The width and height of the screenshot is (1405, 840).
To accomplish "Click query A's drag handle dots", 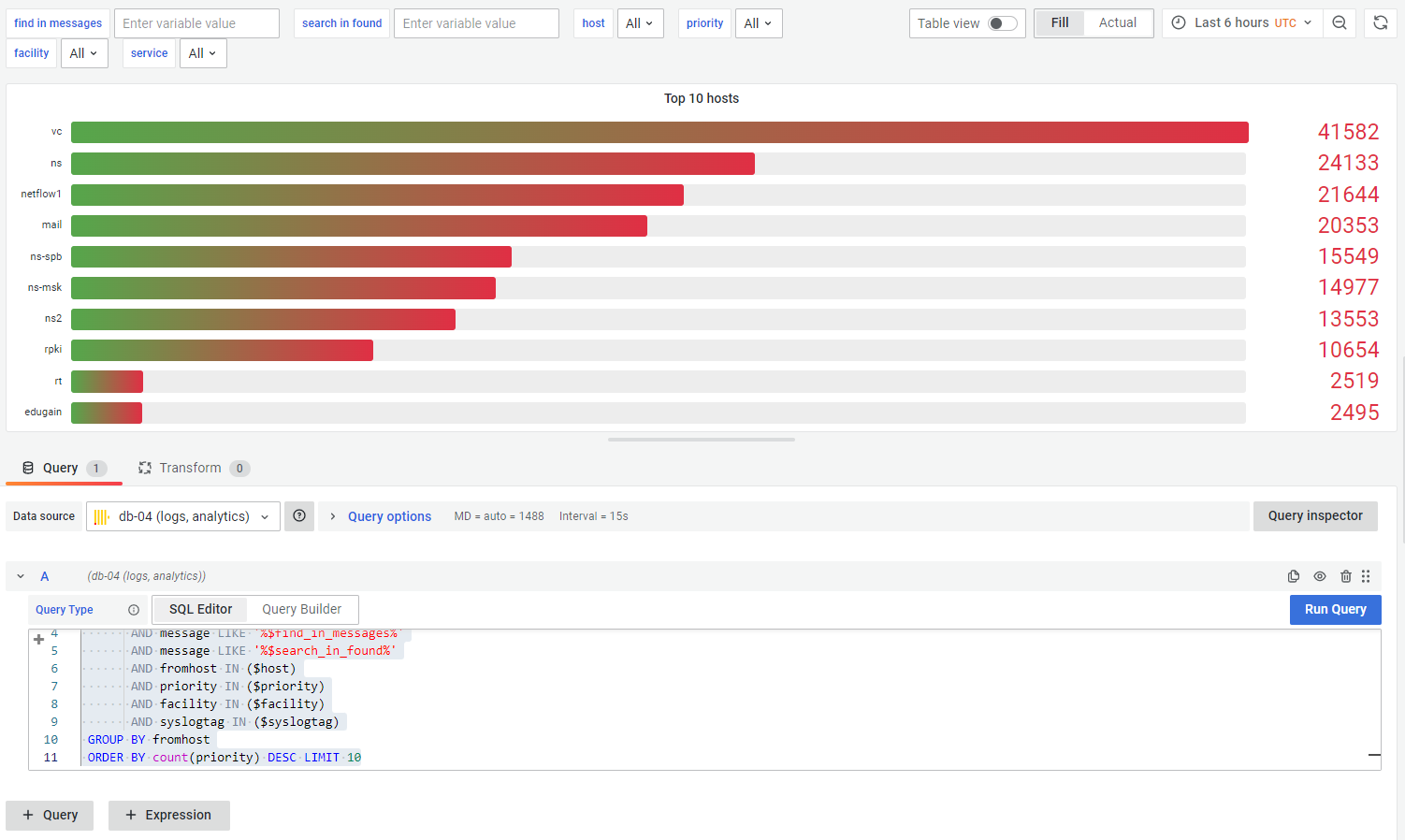I will pos(1366,576).
